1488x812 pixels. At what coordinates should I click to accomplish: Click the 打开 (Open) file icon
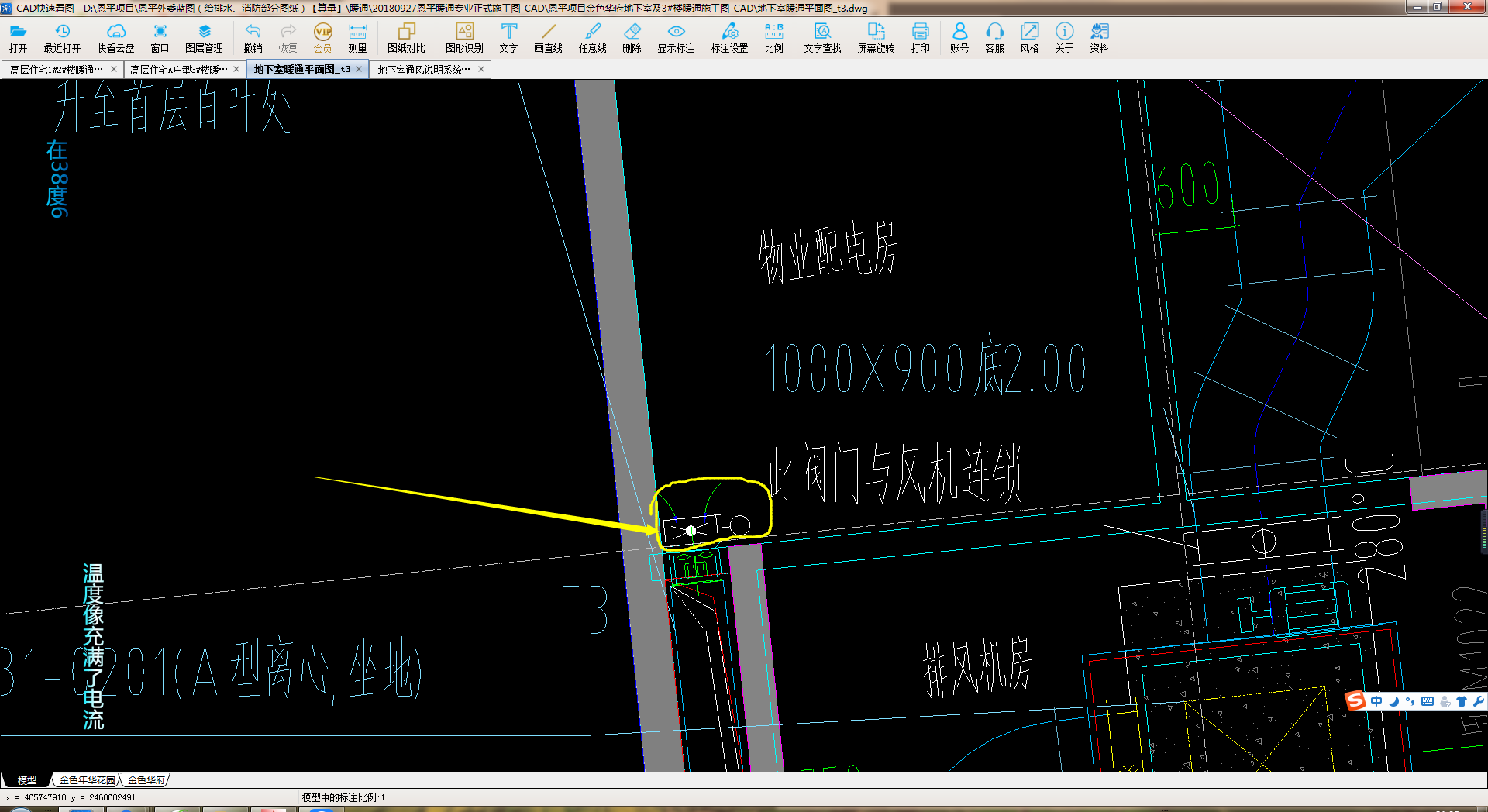coord(18,37)
